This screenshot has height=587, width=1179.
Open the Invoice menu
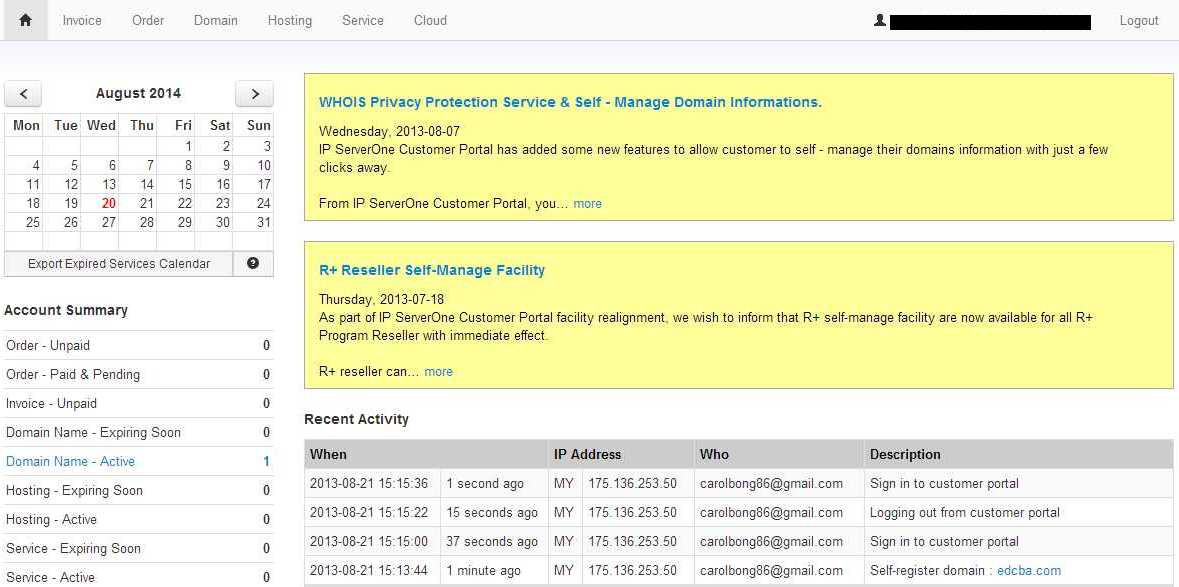(x=82, y=20)
